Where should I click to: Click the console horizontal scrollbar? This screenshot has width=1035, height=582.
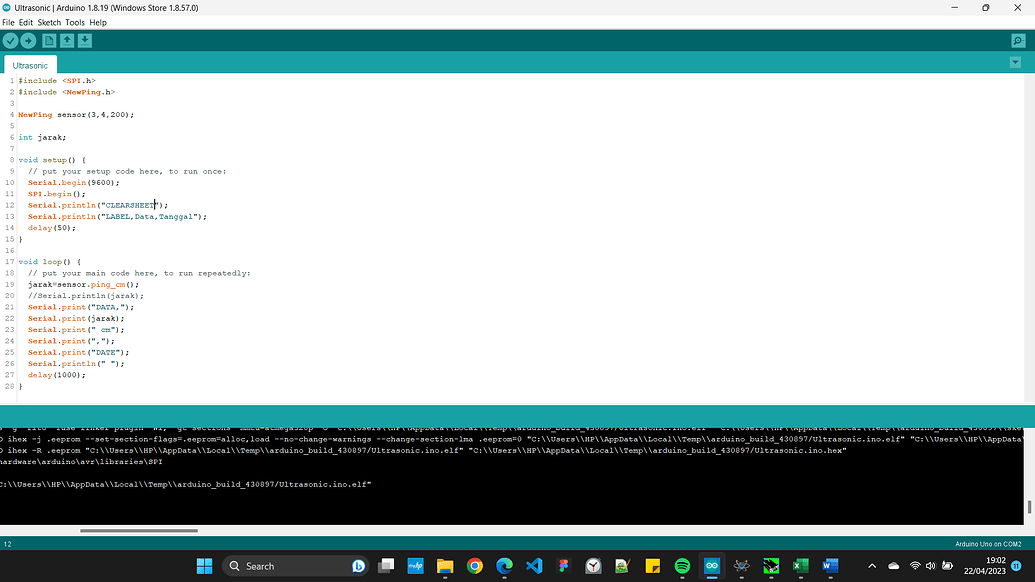click(138, 528)
